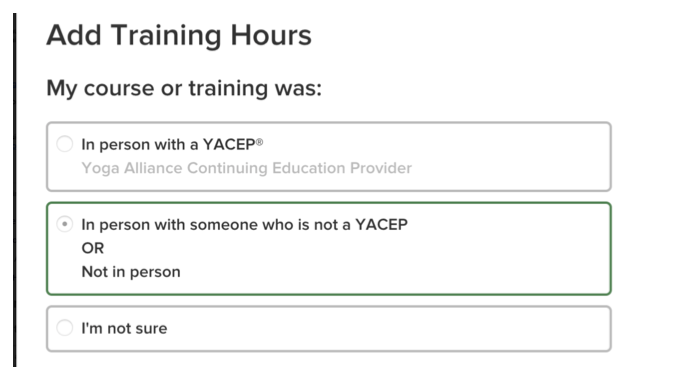Click the word "was:" in the question heading
Viewport: 695px width, 390px height.
click(x=298, y=88)
